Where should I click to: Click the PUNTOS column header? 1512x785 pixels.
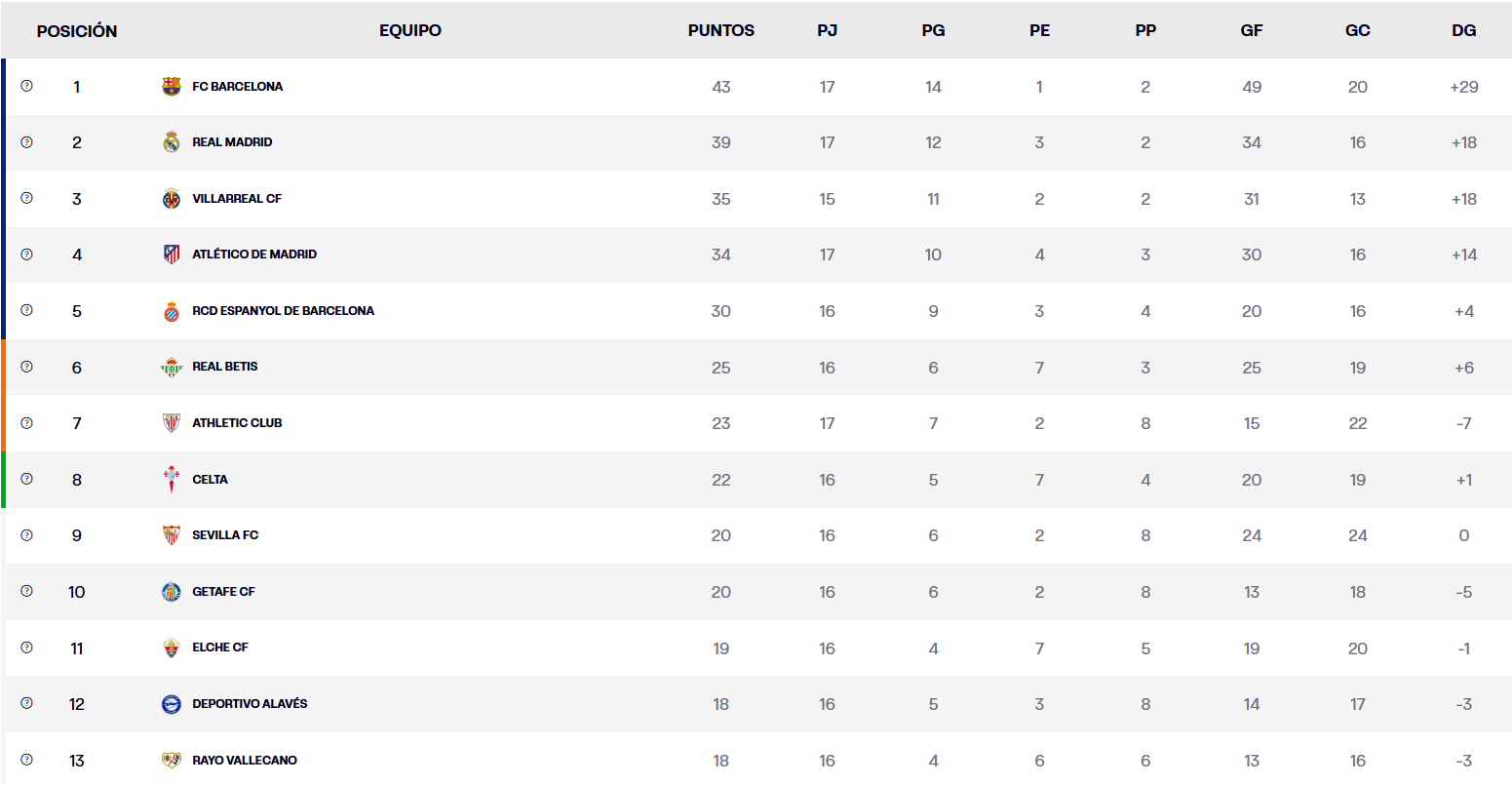point(721,30)
